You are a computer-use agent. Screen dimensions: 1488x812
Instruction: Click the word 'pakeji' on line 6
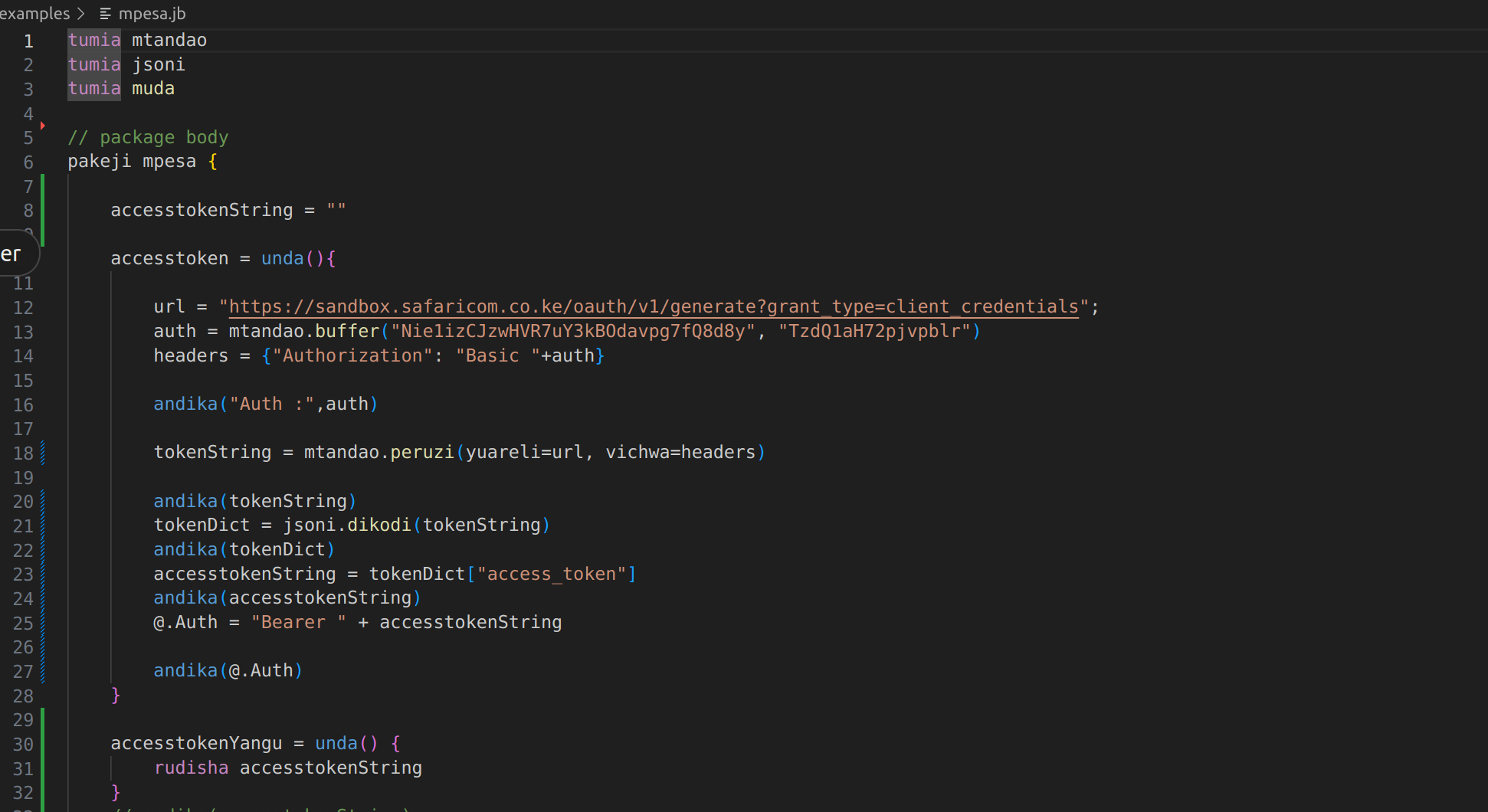(100, 161)
